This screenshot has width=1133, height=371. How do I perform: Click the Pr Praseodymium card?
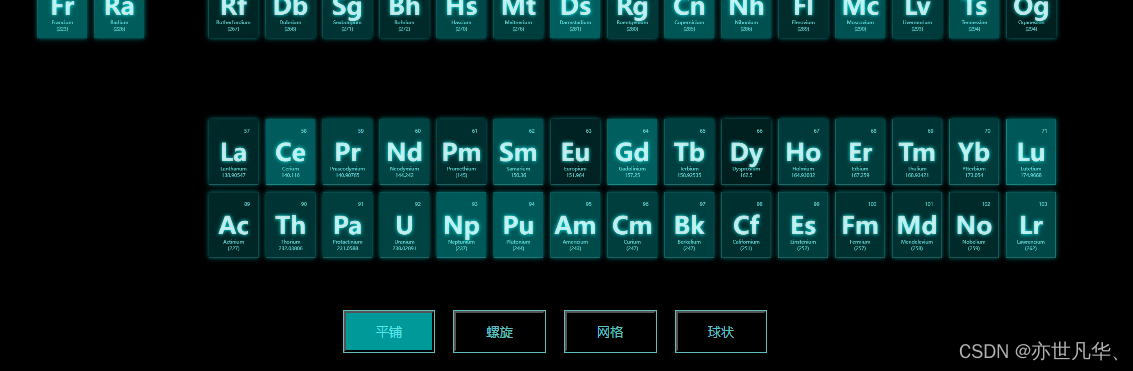(x=348, y=152)
